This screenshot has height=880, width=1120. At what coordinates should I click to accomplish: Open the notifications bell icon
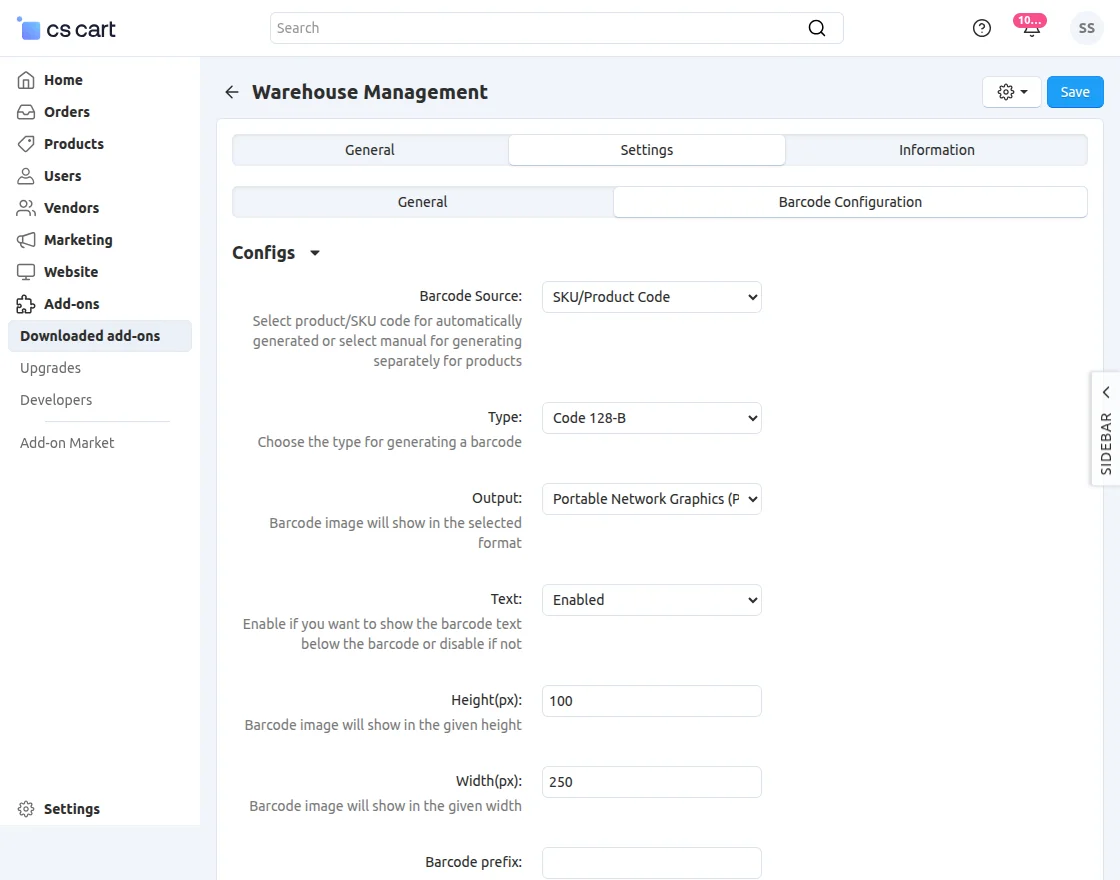point(1031,28)
